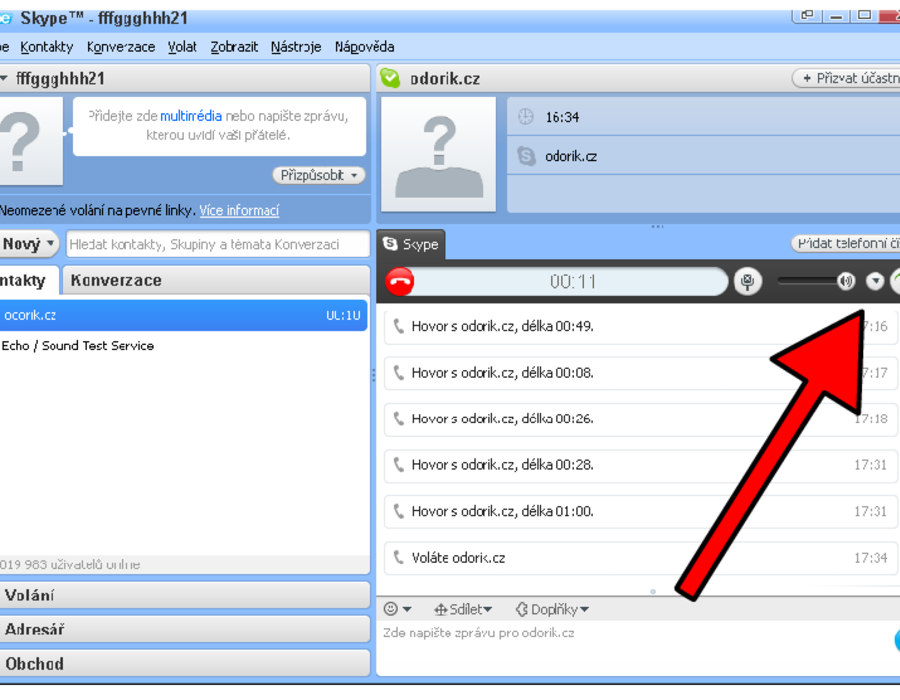The width and height of the screenshot is (900, 700).
Task: Expand the fffggghhh21 status dropdown
Action: [5, 78]
